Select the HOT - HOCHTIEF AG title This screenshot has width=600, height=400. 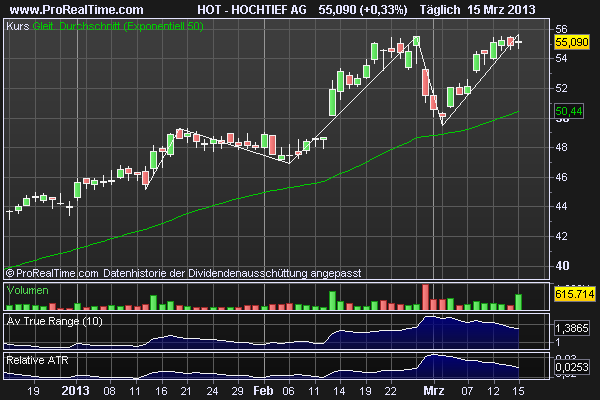pyautogui.click(x=252, y=10)
